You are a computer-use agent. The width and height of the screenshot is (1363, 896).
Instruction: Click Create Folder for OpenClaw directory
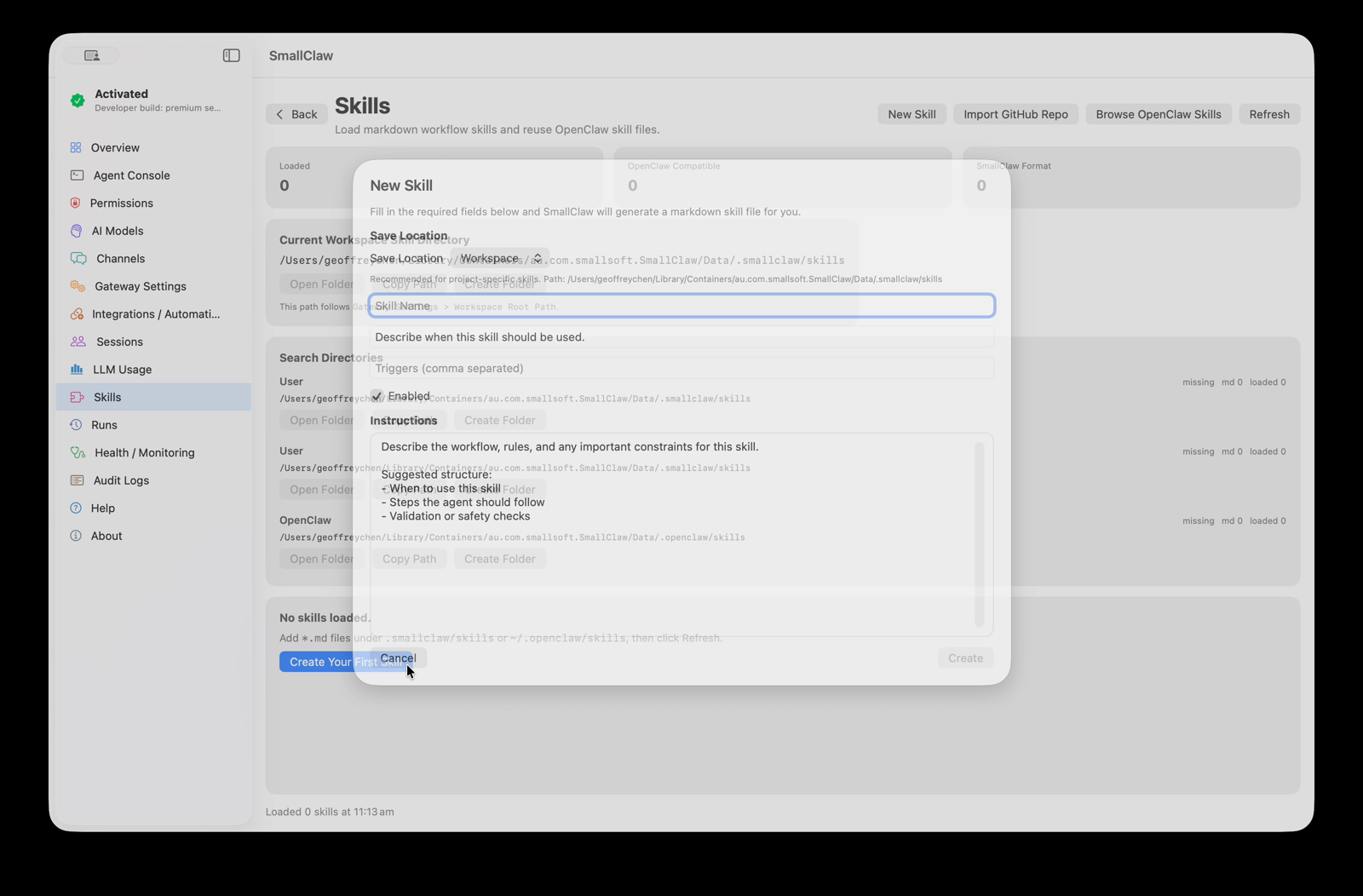click(x=499, y=559)
